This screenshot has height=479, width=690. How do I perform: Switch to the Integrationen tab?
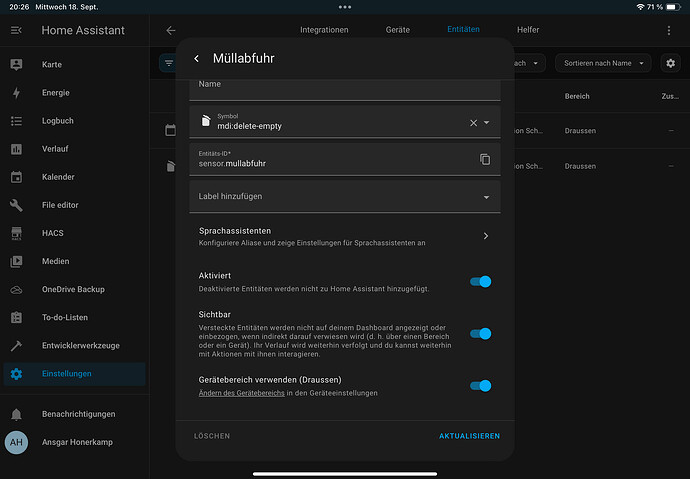pos(324,30)
